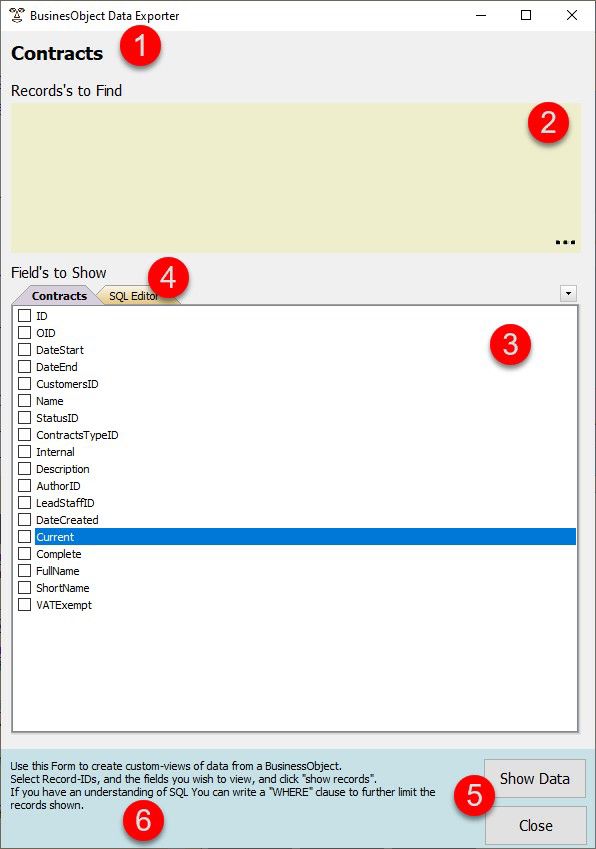Enable the DateStart checkbox

pyautogui.click(x=24, y=349)
